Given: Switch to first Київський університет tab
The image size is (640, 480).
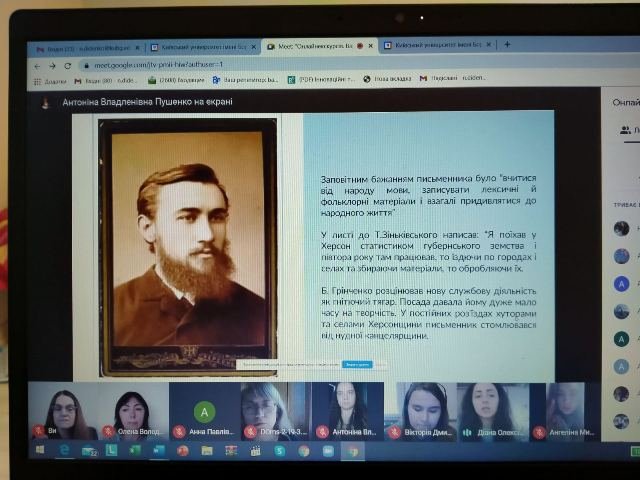Looking at the screenshot, I should coord(203,47).
